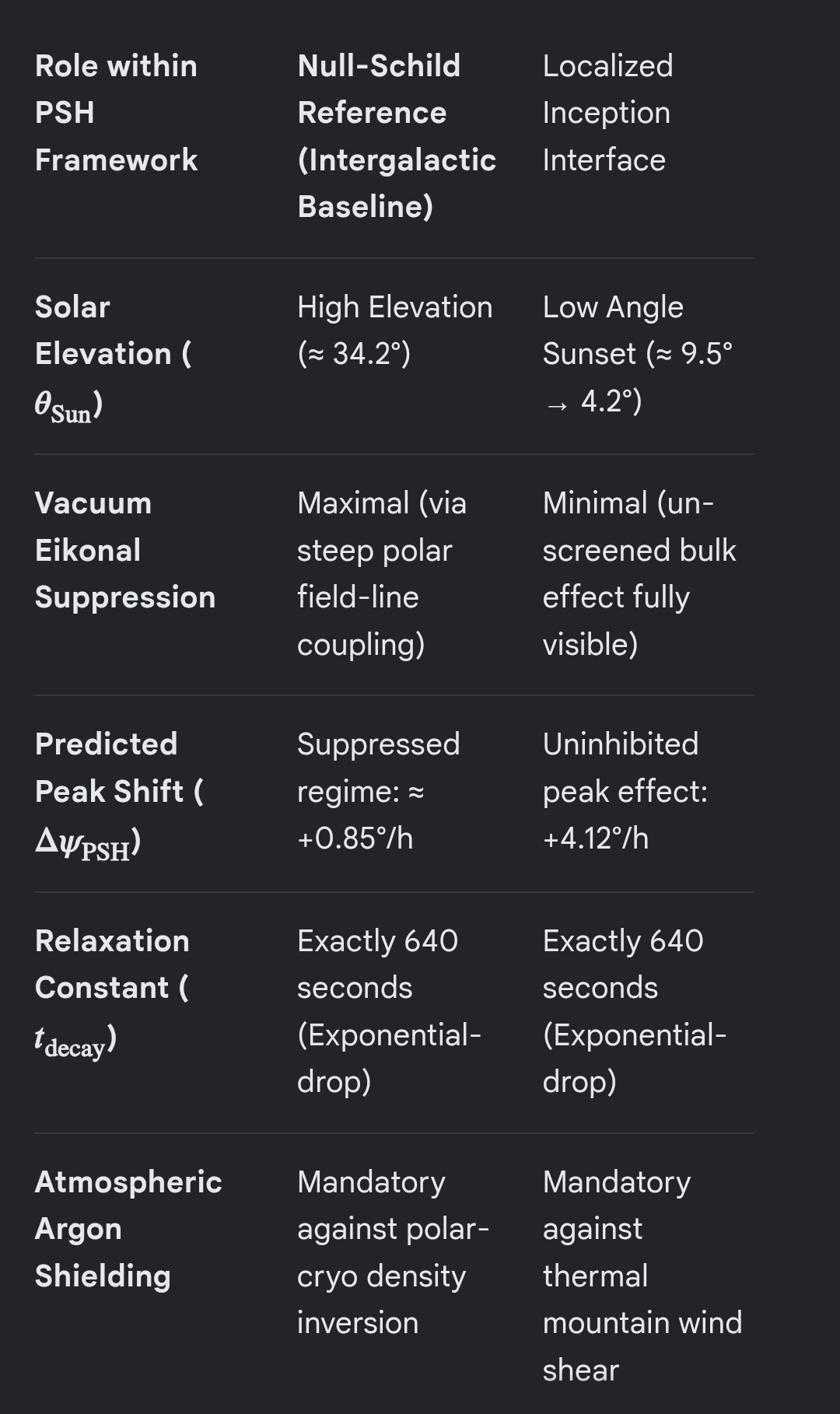
Task: Click the 'Exactly 640 seconds' cell in the right column
Action: (x=634, y=1011)
